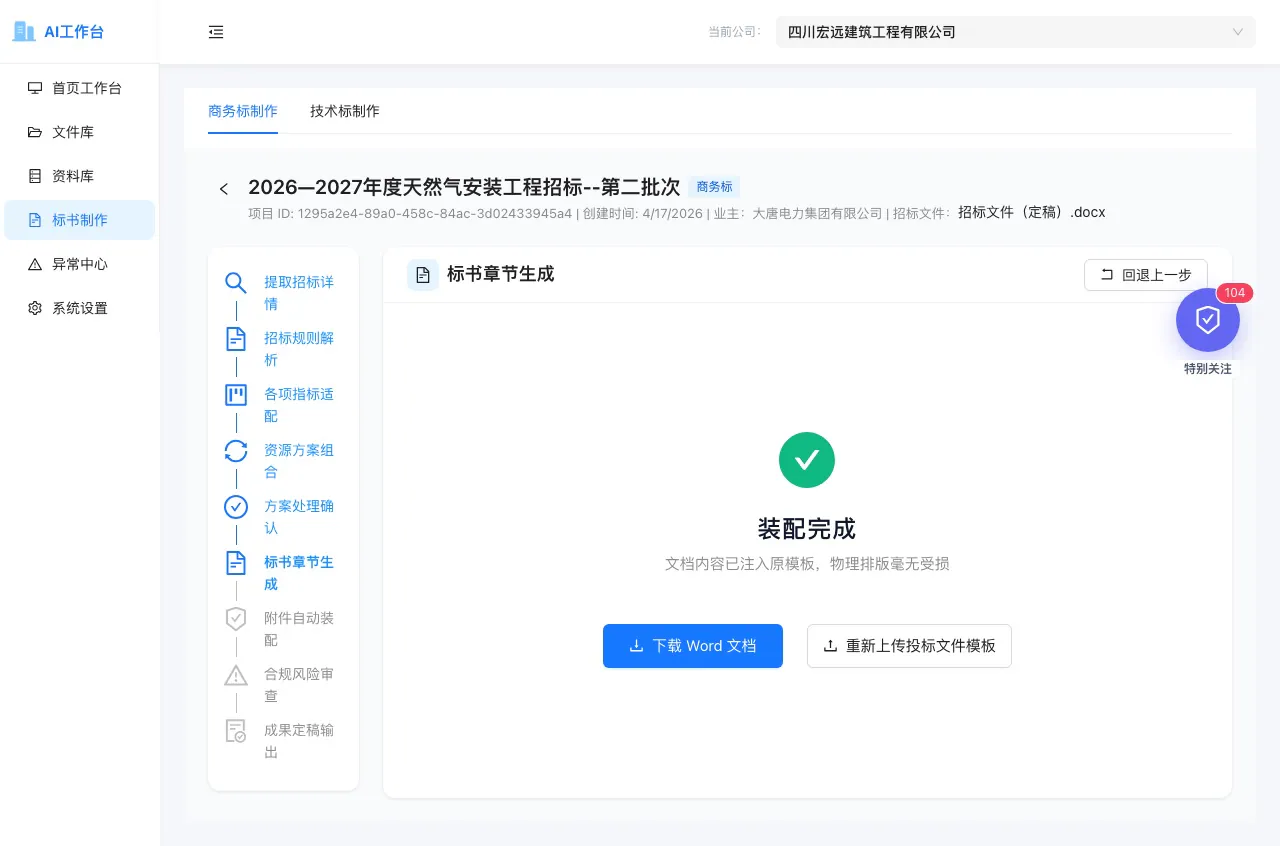Click the 特别关注 label text
This screenshot has width=1280, height=846.
(x=1208, y=369)
